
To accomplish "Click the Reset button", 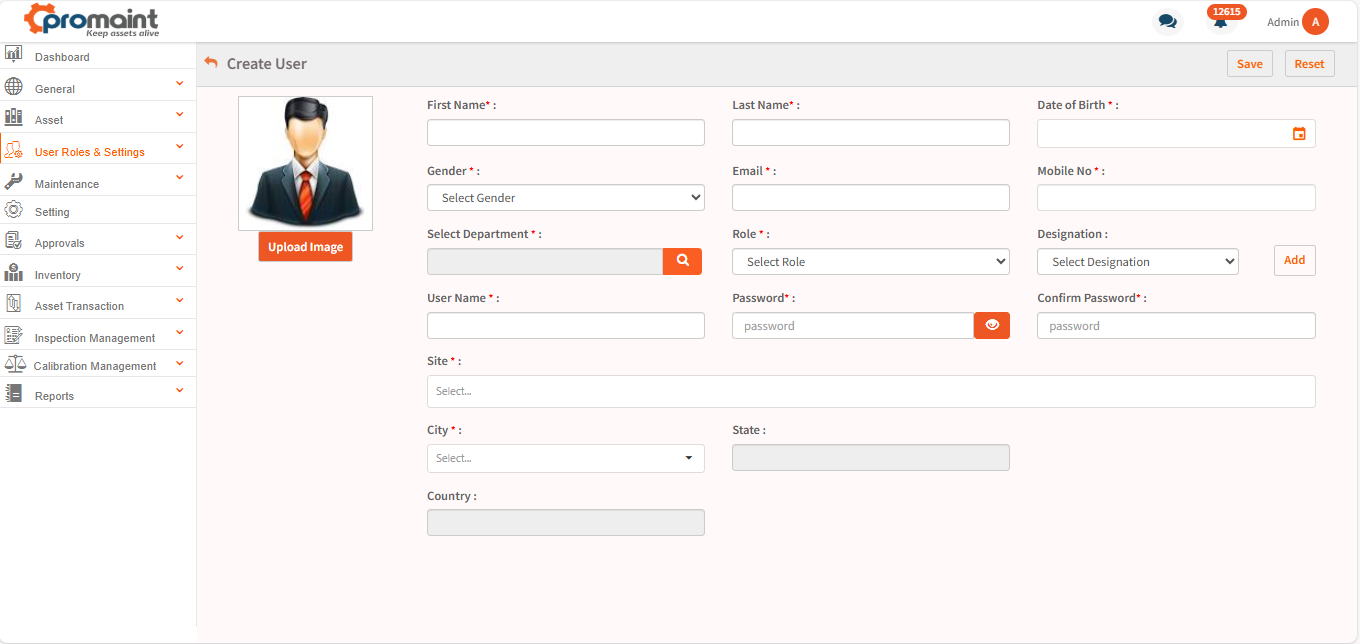I will 1309,63.
